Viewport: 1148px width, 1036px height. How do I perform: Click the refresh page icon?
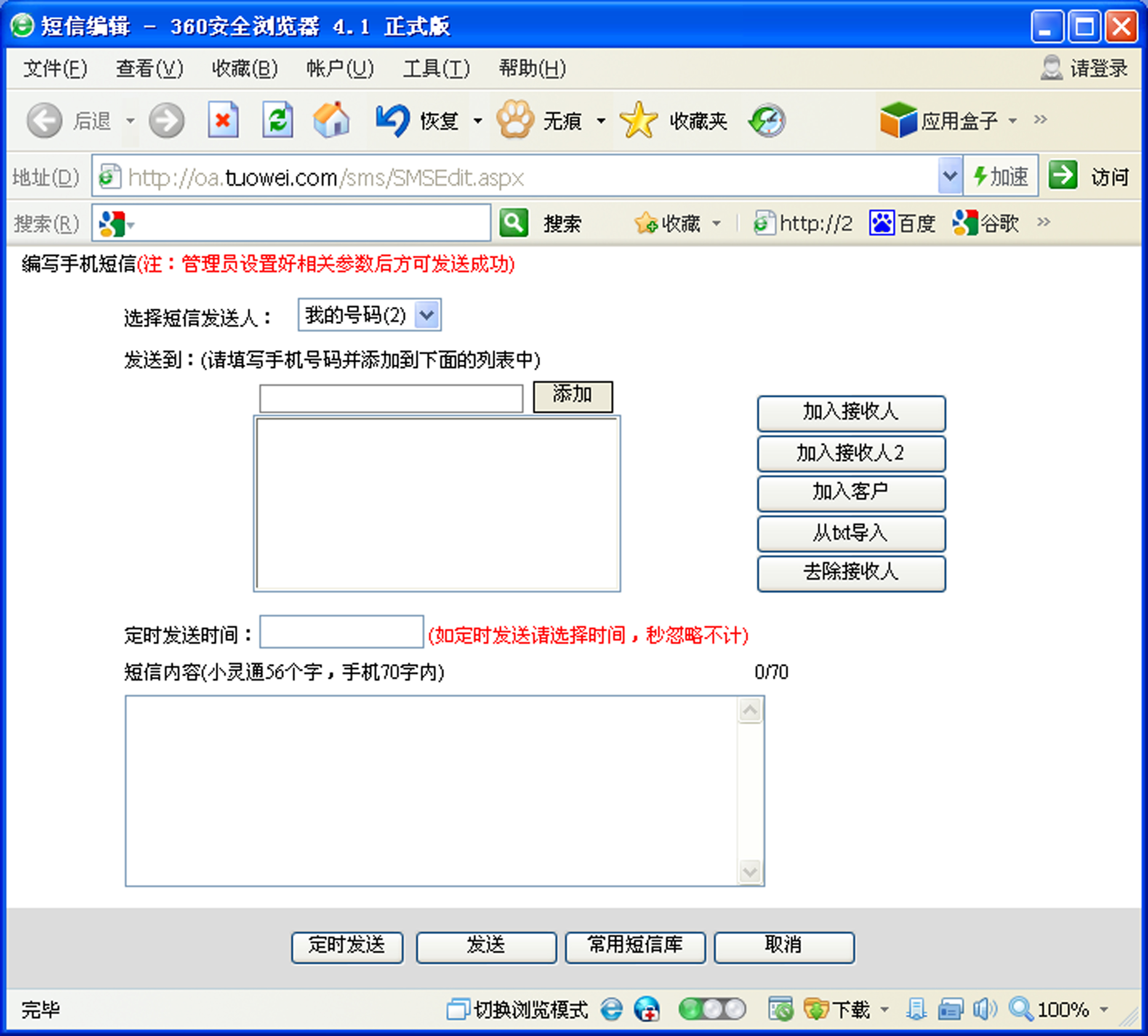[278, 120]
